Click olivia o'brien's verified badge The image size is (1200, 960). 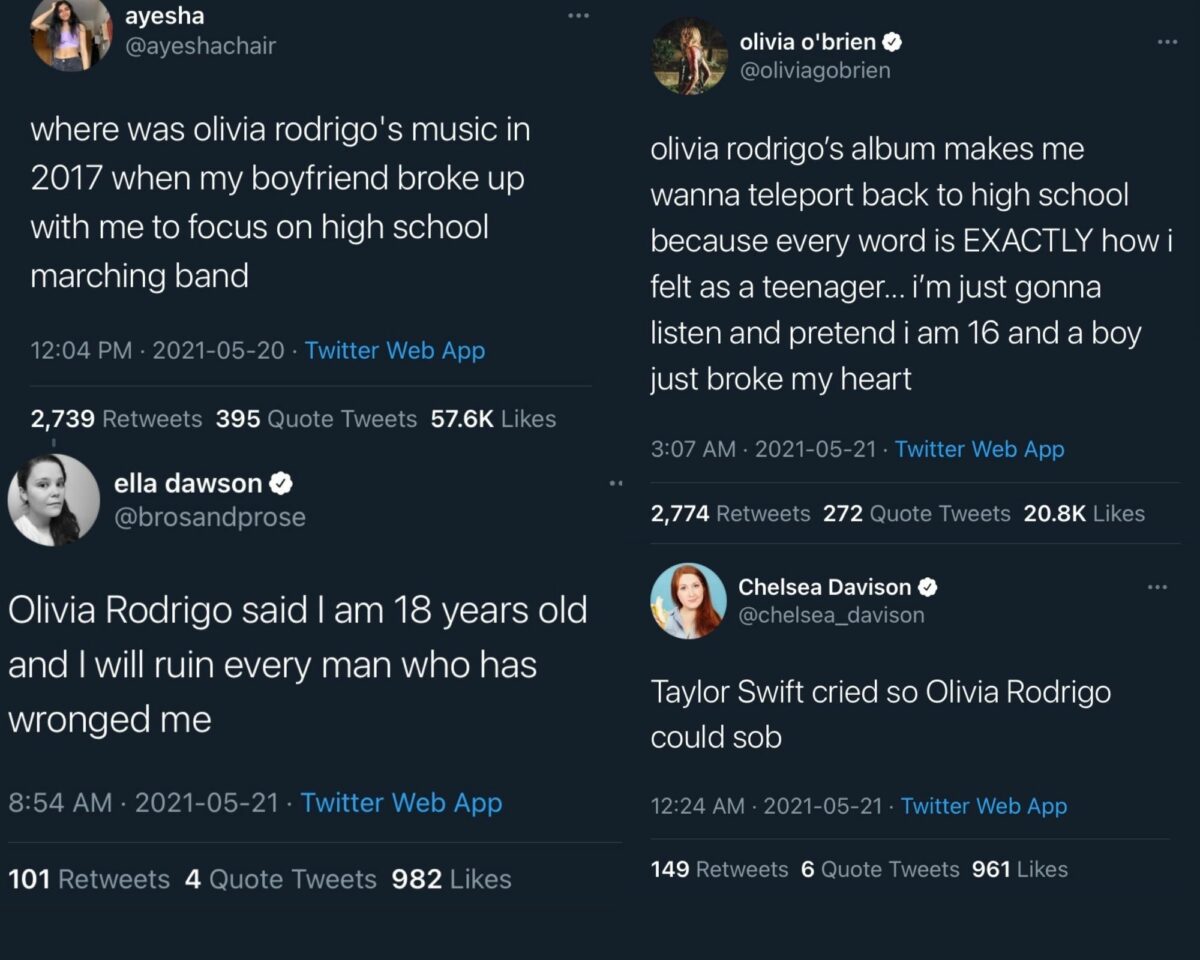[x=892, y=42]
